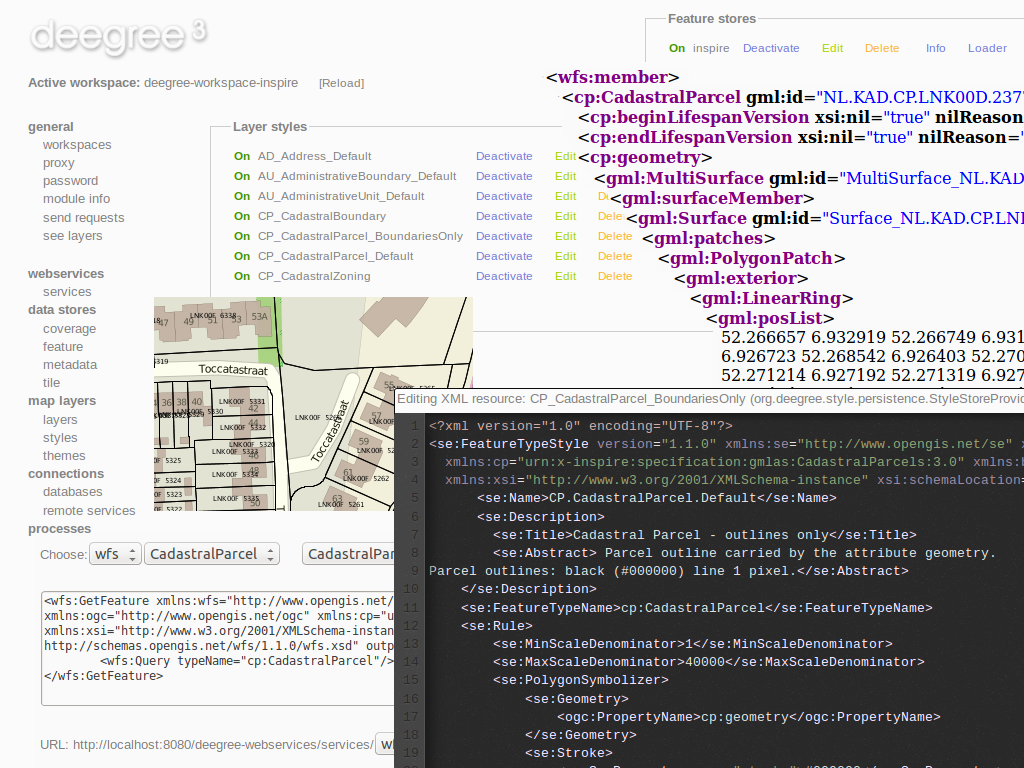Screen dimensions: 1024x768
Task: Edit the CP_CadastralZoning style
Action: [566, 276]
